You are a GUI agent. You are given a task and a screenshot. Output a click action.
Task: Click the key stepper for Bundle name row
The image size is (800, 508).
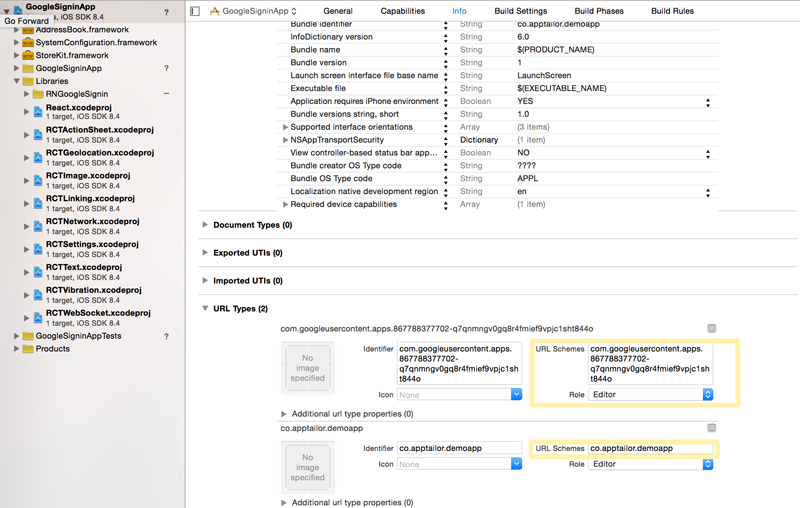click(445, 50)
